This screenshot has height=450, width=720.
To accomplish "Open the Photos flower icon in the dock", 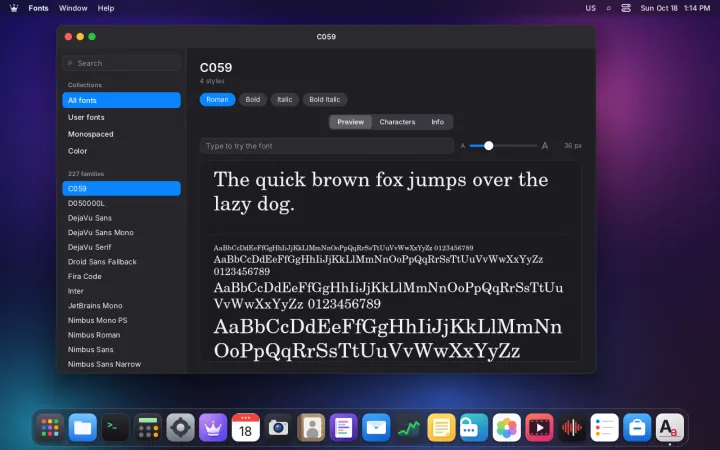I will 506,428.
